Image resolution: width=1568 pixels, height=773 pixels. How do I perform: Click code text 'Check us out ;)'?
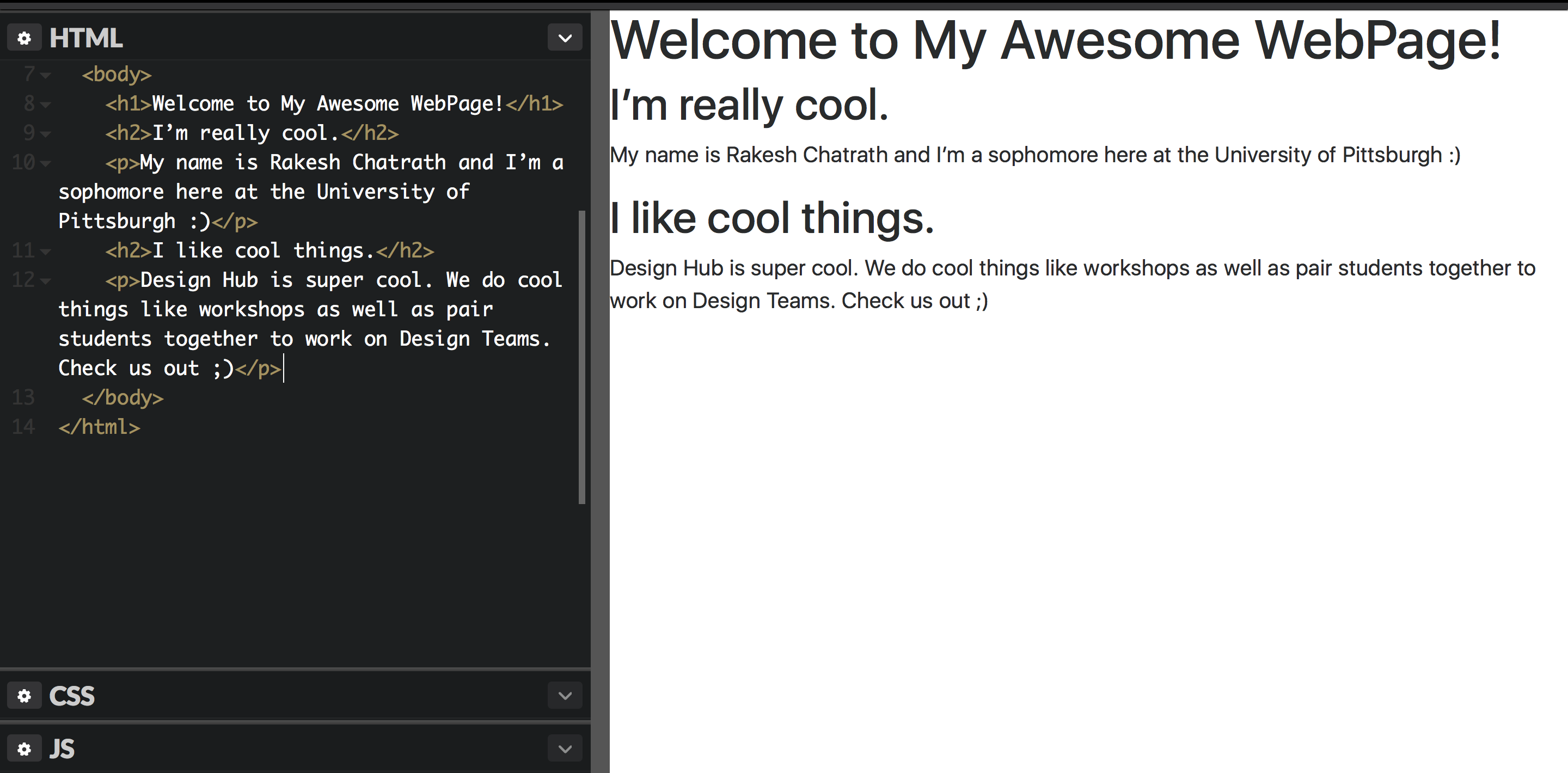[x=146, y=367]
